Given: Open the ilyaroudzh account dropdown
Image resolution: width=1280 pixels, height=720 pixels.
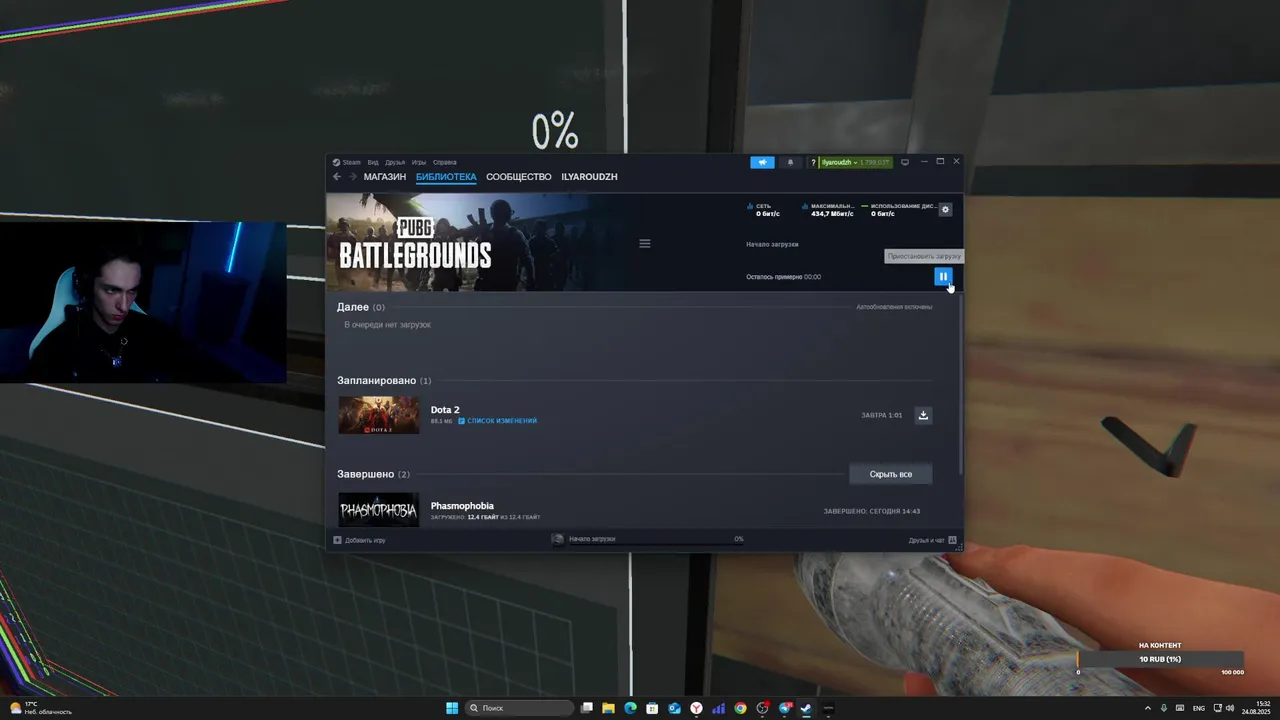Looking at the screenshot, I should coord(855,162).
